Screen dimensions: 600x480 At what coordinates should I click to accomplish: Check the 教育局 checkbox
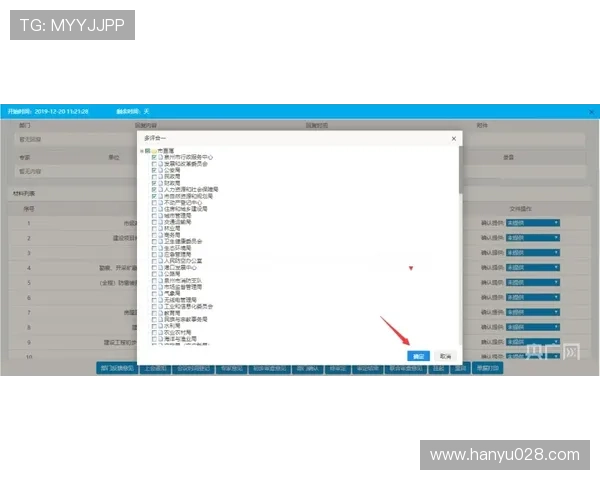click(x=154, y=312)
